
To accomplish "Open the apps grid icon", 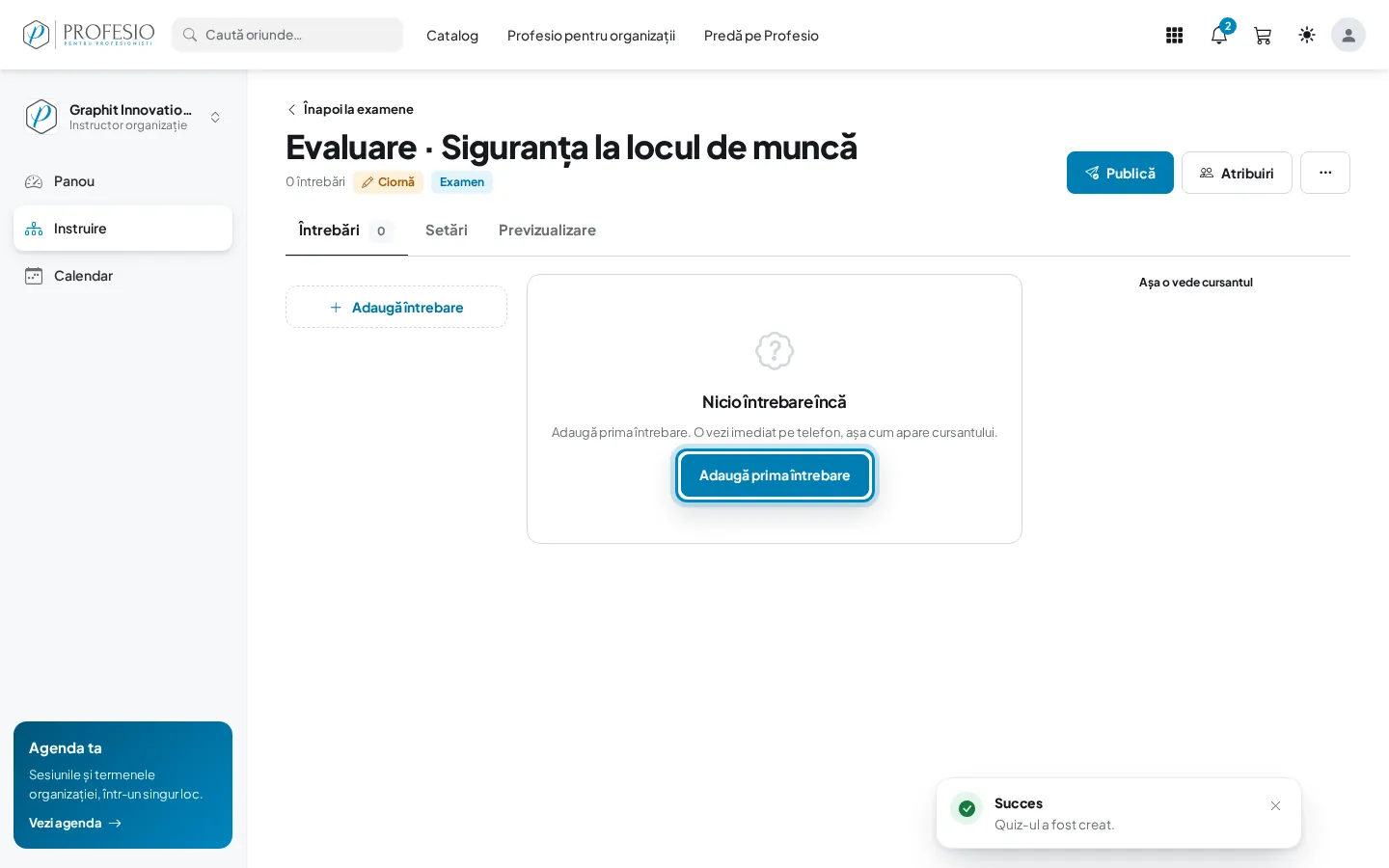I will point(1174,36).
